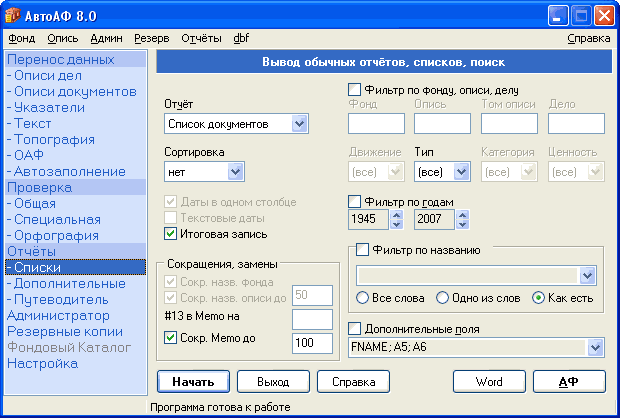Increase the end year 2007 spinner
The image size is (620, 418).
coord(462,215)
